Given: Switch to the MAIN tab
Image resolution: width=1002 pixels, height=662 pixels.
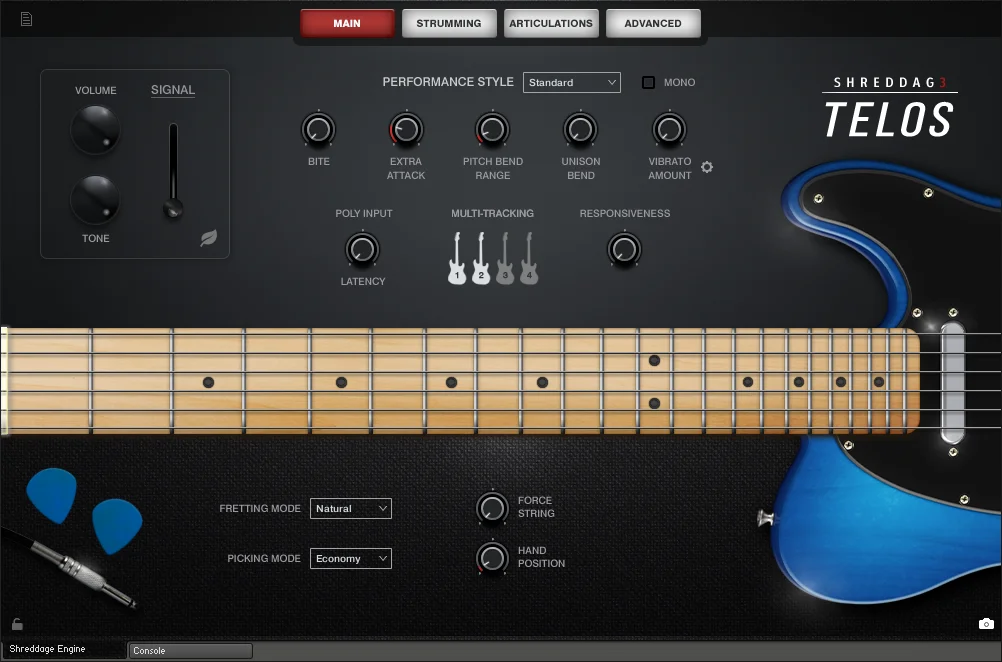Looking at the screenshot, I should click(347, 24).
